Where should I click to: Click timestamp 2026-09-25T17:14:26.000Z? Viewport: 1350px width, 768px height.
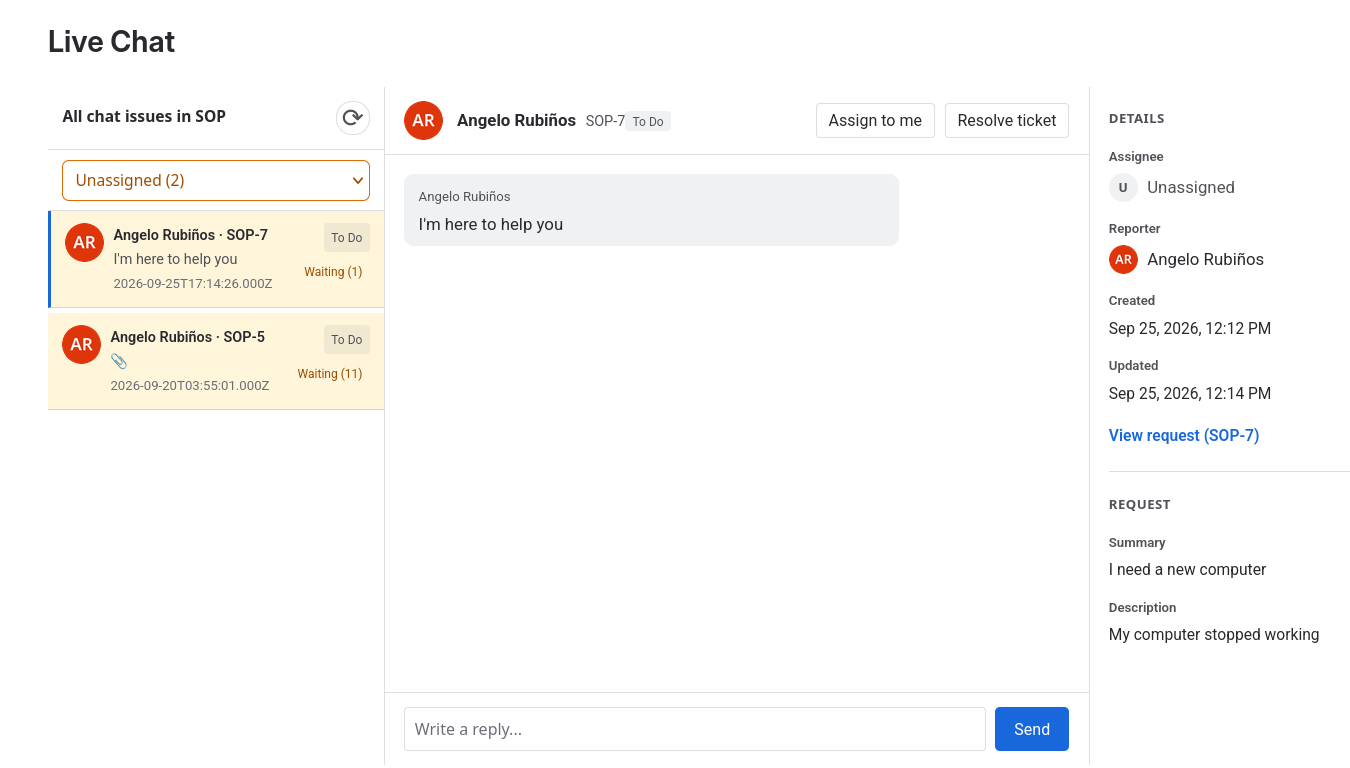[x=193, y=284]
